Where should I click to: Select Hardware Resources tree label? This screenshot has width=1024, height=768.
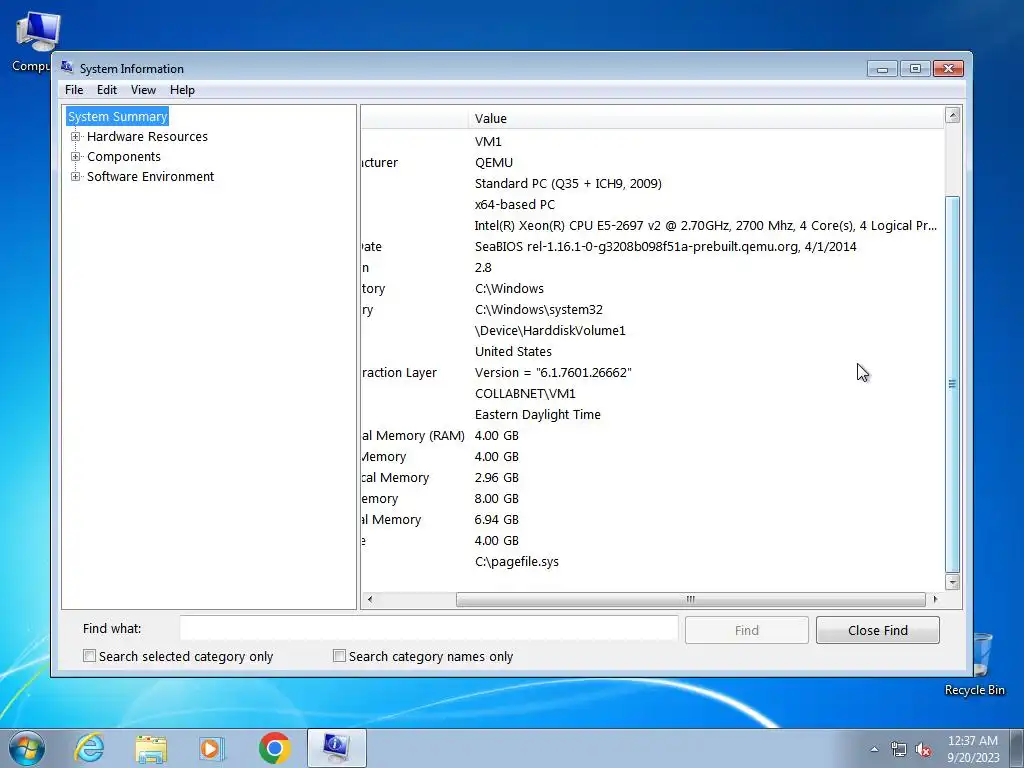coord(147,136)
